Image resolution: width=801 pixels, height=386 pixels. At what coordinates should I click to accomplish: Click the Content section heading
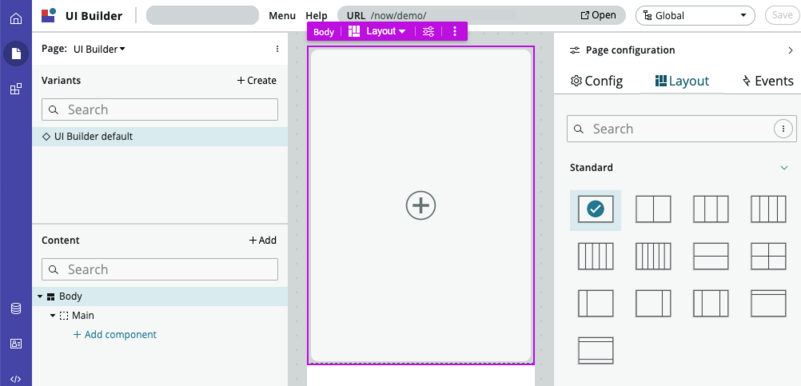tap(60, 240)
